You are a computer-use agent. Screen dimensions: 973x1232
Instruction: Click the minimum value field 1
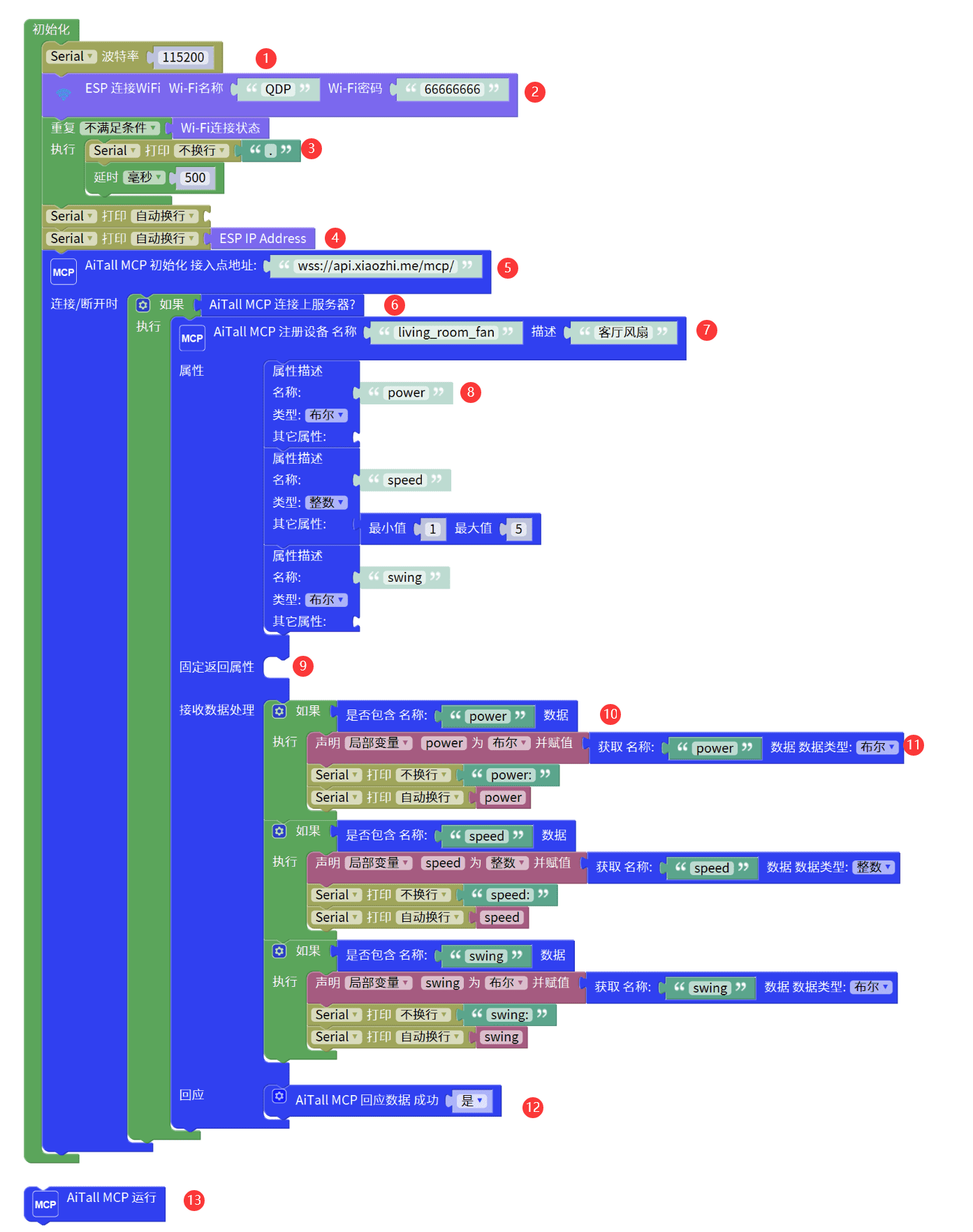coord(432,529)
